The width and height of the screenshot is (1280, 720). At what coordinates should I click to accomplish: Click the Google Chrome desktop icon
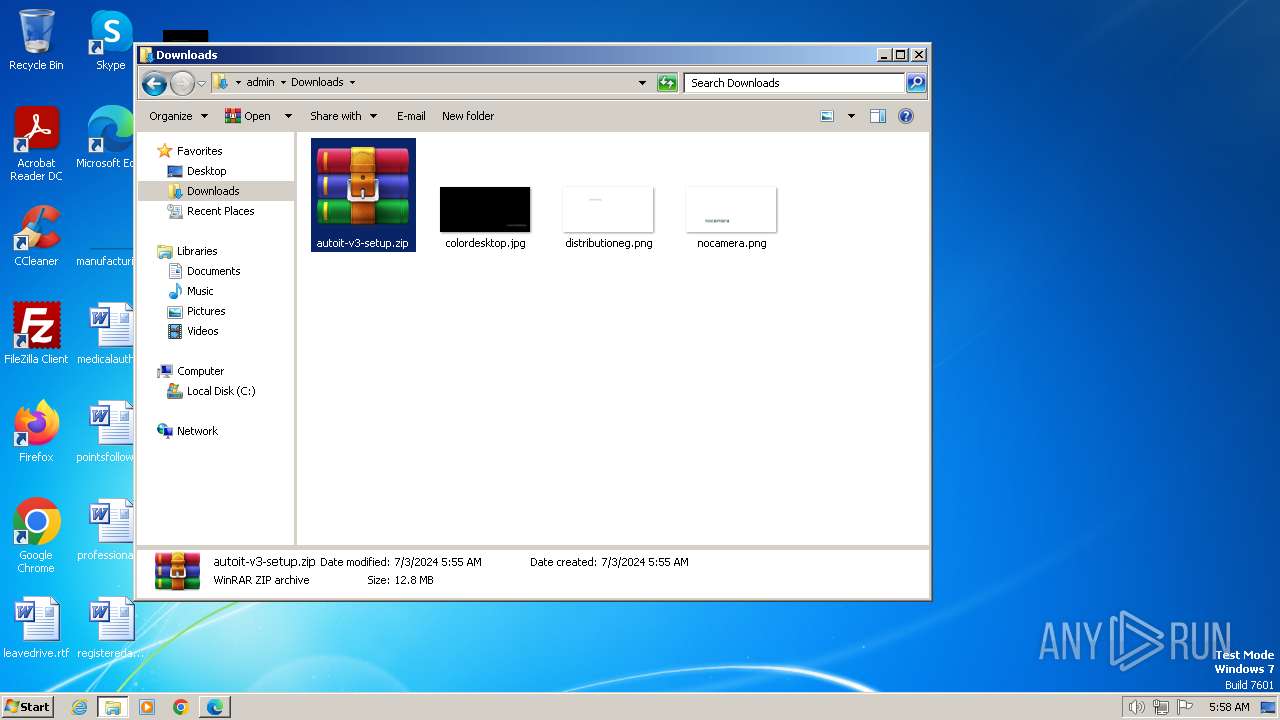click(x=36, y=536)
